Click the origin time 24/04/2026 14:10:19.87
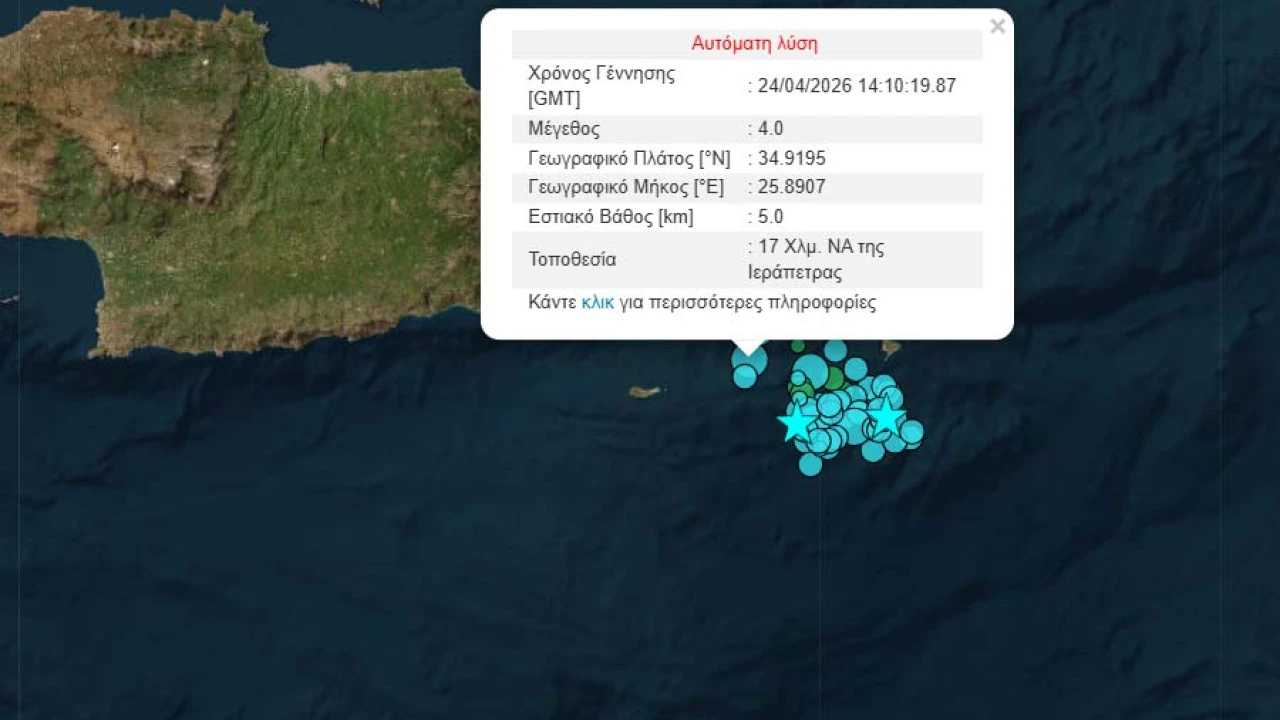 pyautogui.click(x=856, y=86)
